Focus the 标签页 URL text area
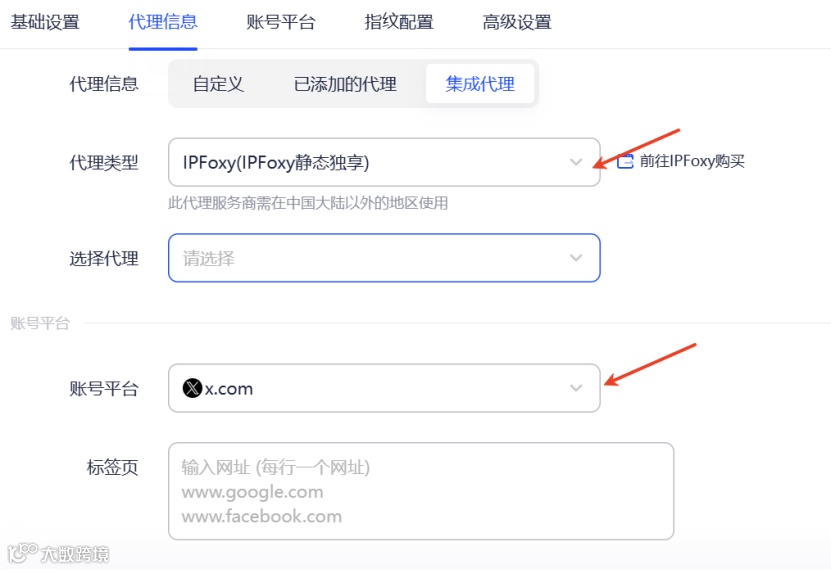This screenshot has height=570, width=831. [x=421, y=492]
